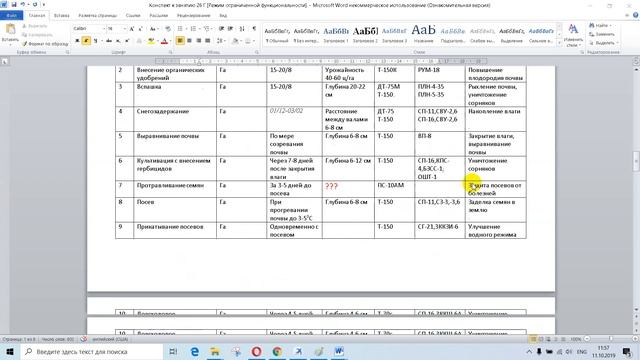Image resolution: width=640 pixels, height=360 pixels.
Task: Switch to Insert (Вставка) tab
Action: tap(62, 16)
